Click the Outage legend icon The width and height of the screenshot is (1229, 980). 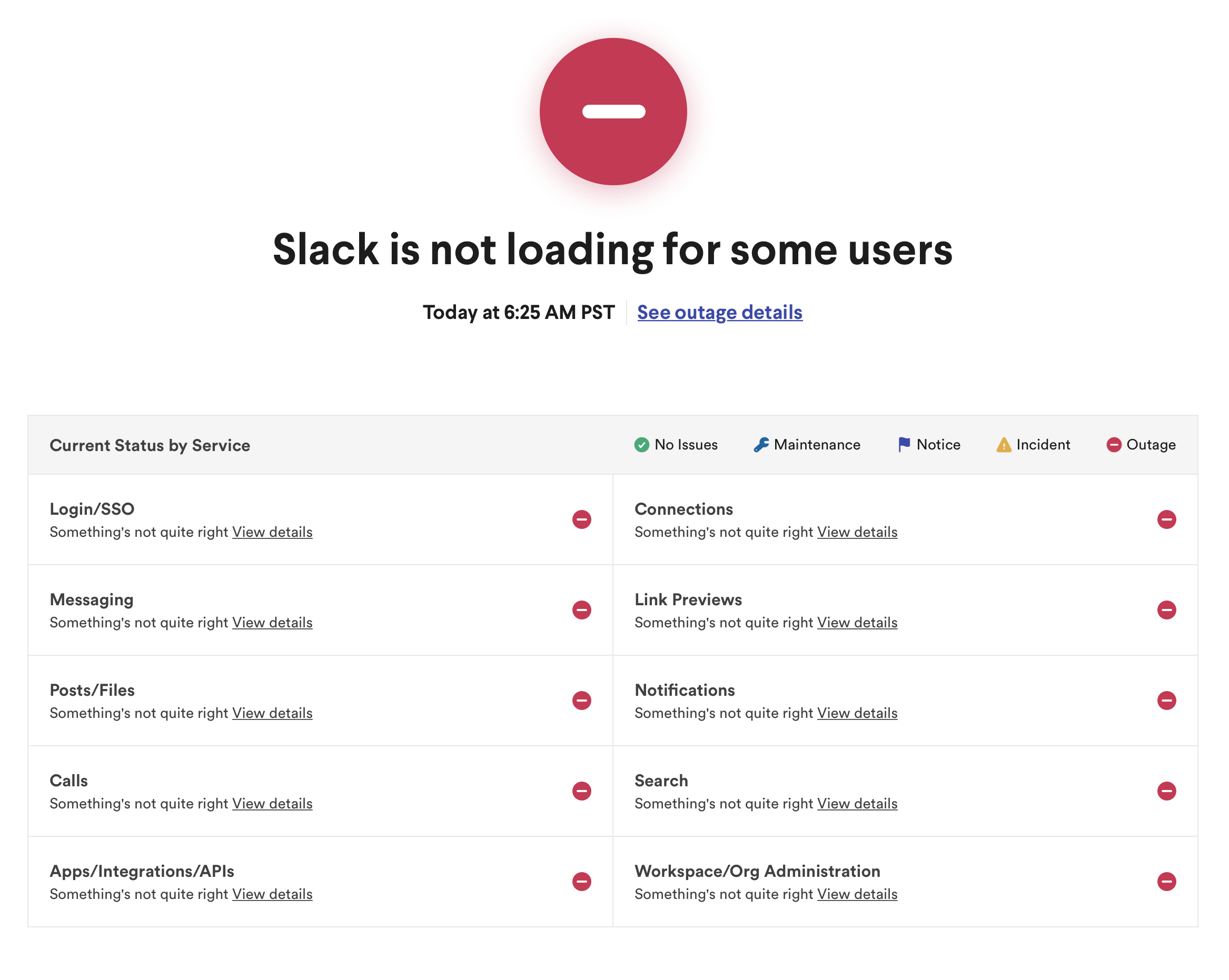(1113, 444)
